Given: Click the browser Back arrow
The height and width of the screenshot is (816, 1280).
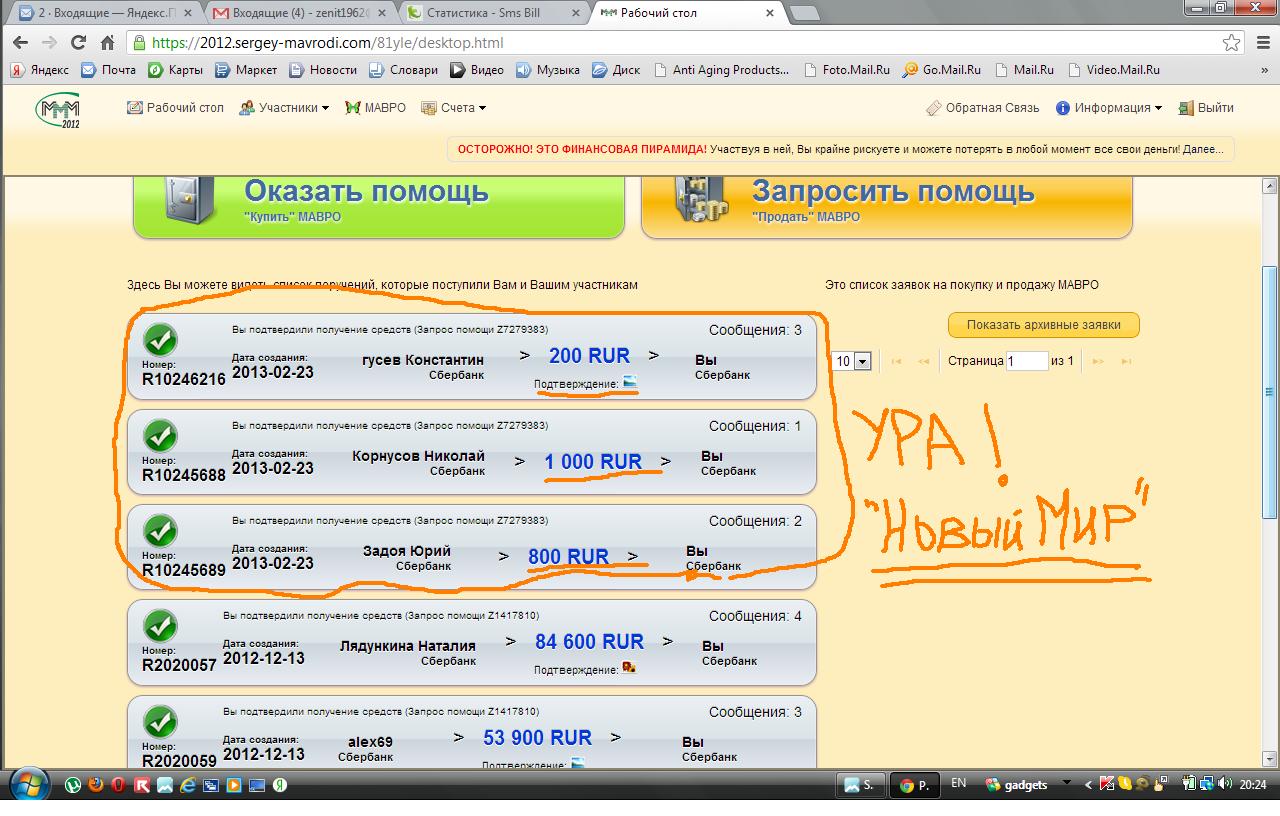Looking at the screenshot, I should [21, 43].
